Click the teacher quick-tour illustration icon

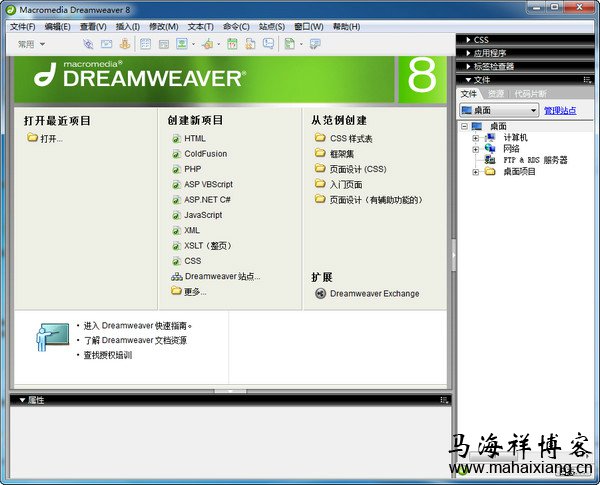[x=52, y=337]
